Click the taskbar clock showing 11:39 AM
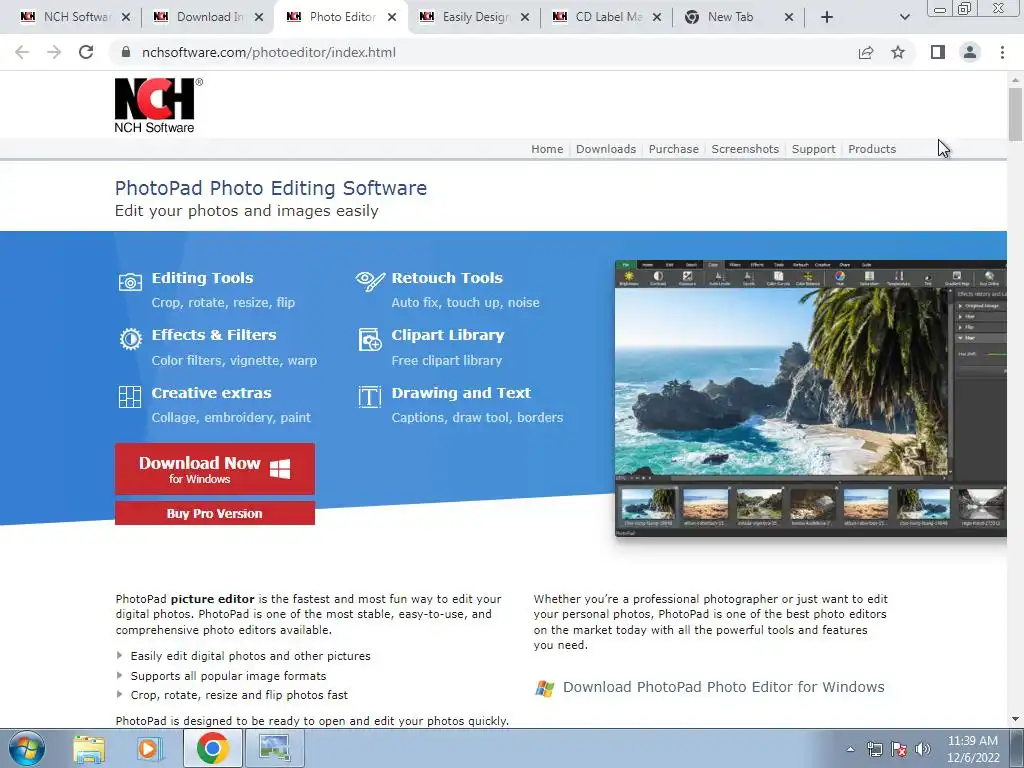Viewport: 1024px width, 768px height. tap(973, 749)
